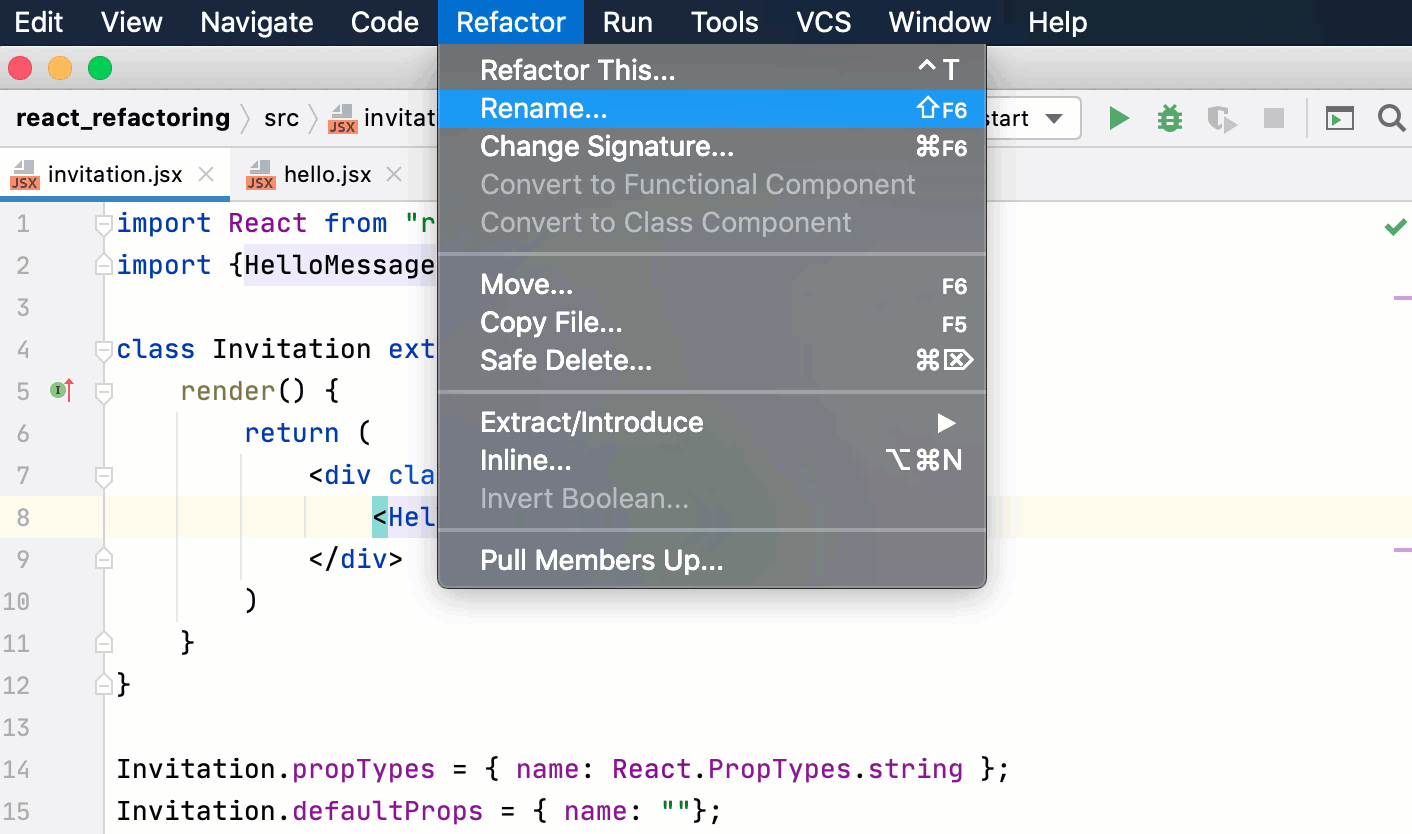This screenshot has width=1412, height=834.
Task: Navigate to src via the breadcrumb
Action: (281, 117)
